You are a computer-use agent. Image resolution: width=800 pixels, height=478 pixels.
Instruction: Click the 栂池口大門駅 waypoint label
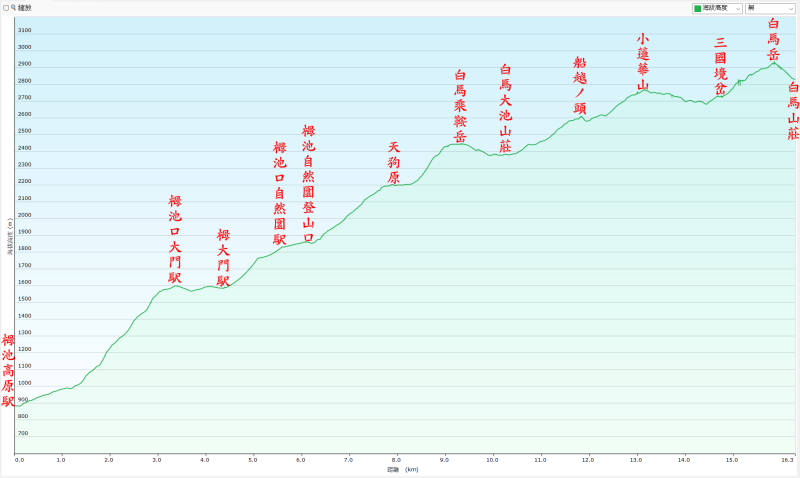click(175, 239)
